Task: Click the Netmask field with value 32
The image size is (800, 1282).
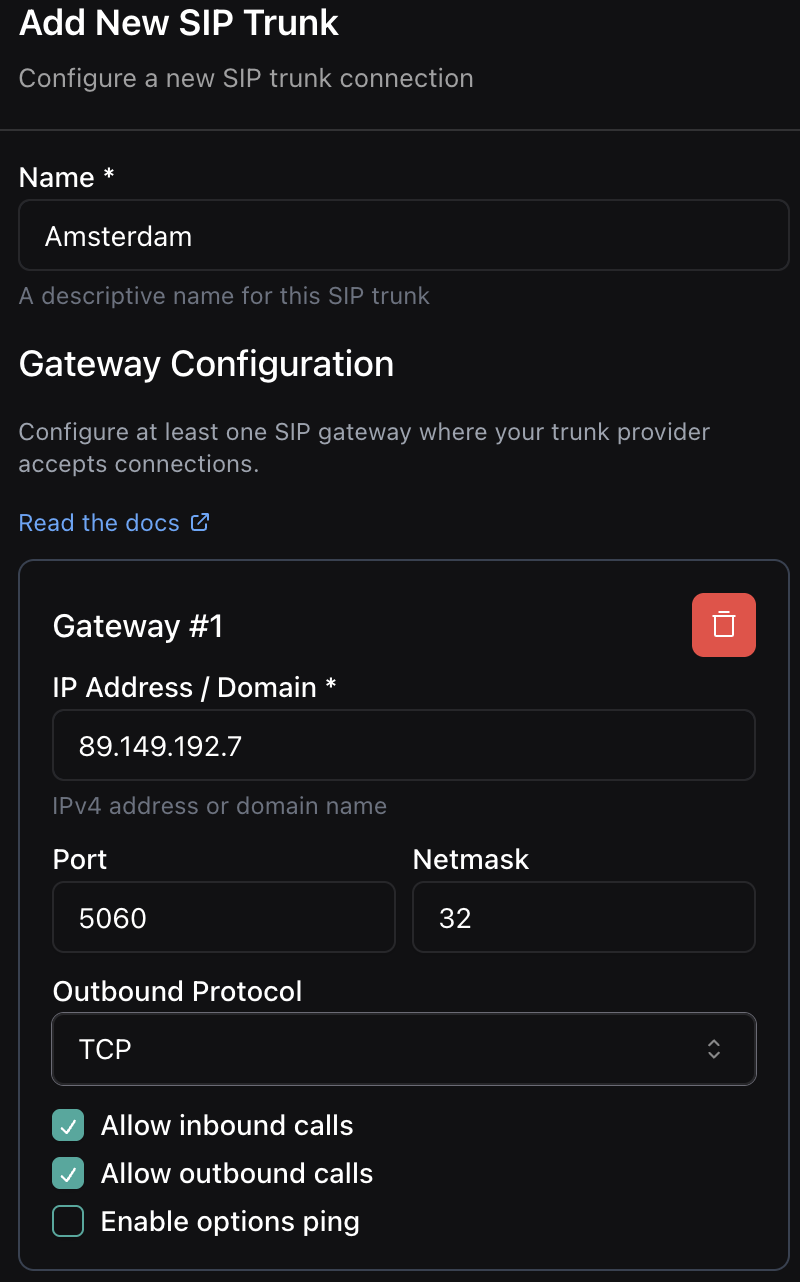Action: tap(583, 918)
